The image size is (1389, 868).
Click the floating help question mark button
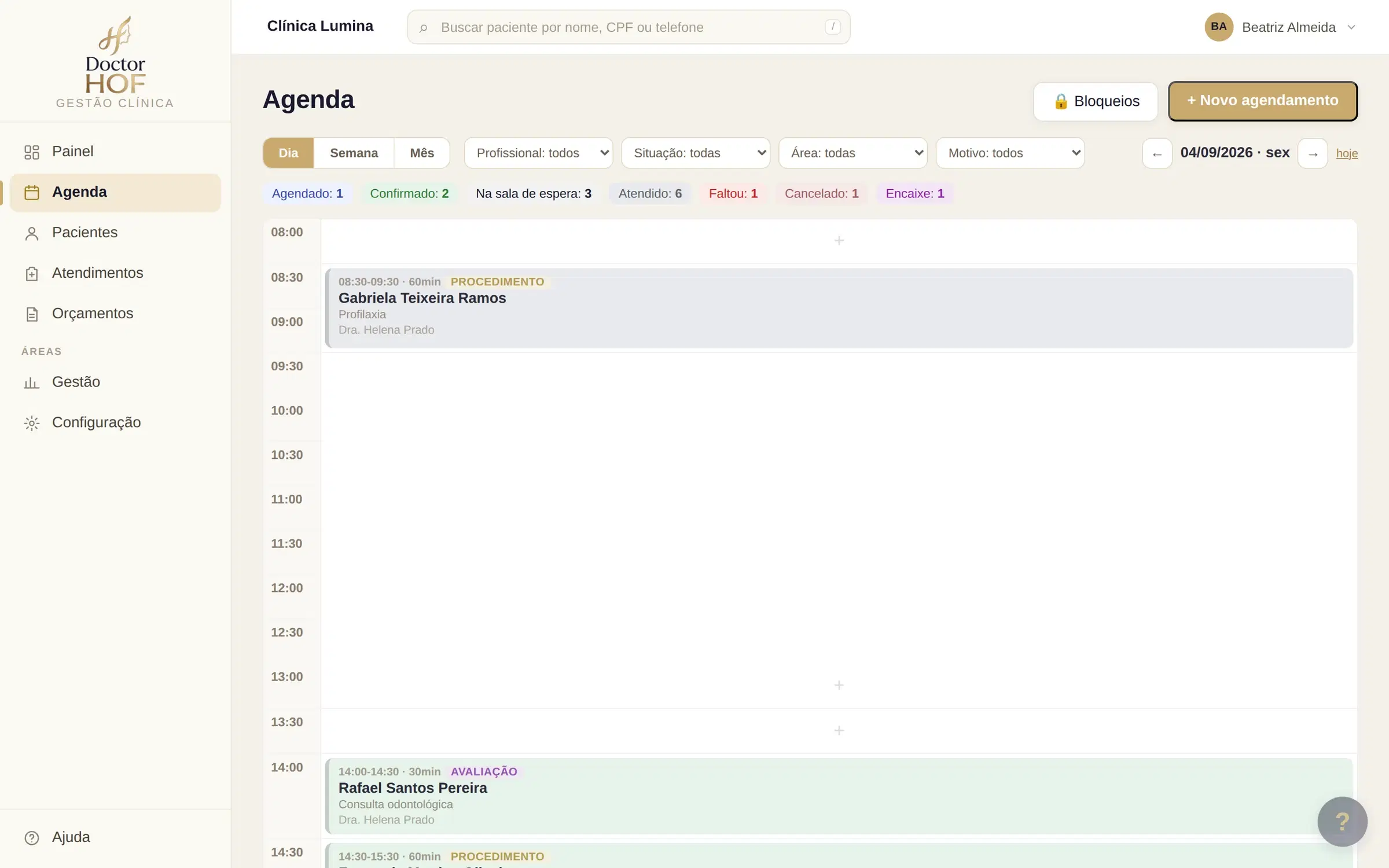pos(1342,821)
